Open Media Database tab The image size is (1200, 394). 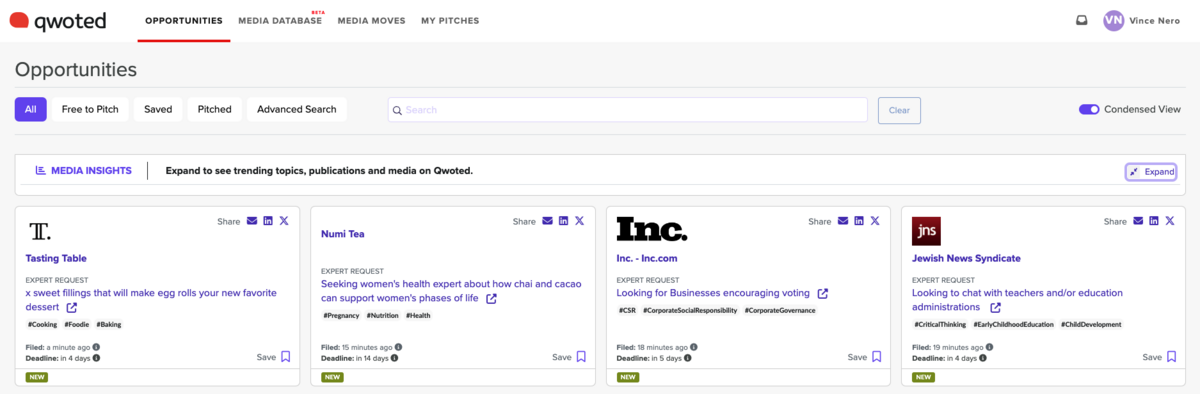click(x=280, y=21)
